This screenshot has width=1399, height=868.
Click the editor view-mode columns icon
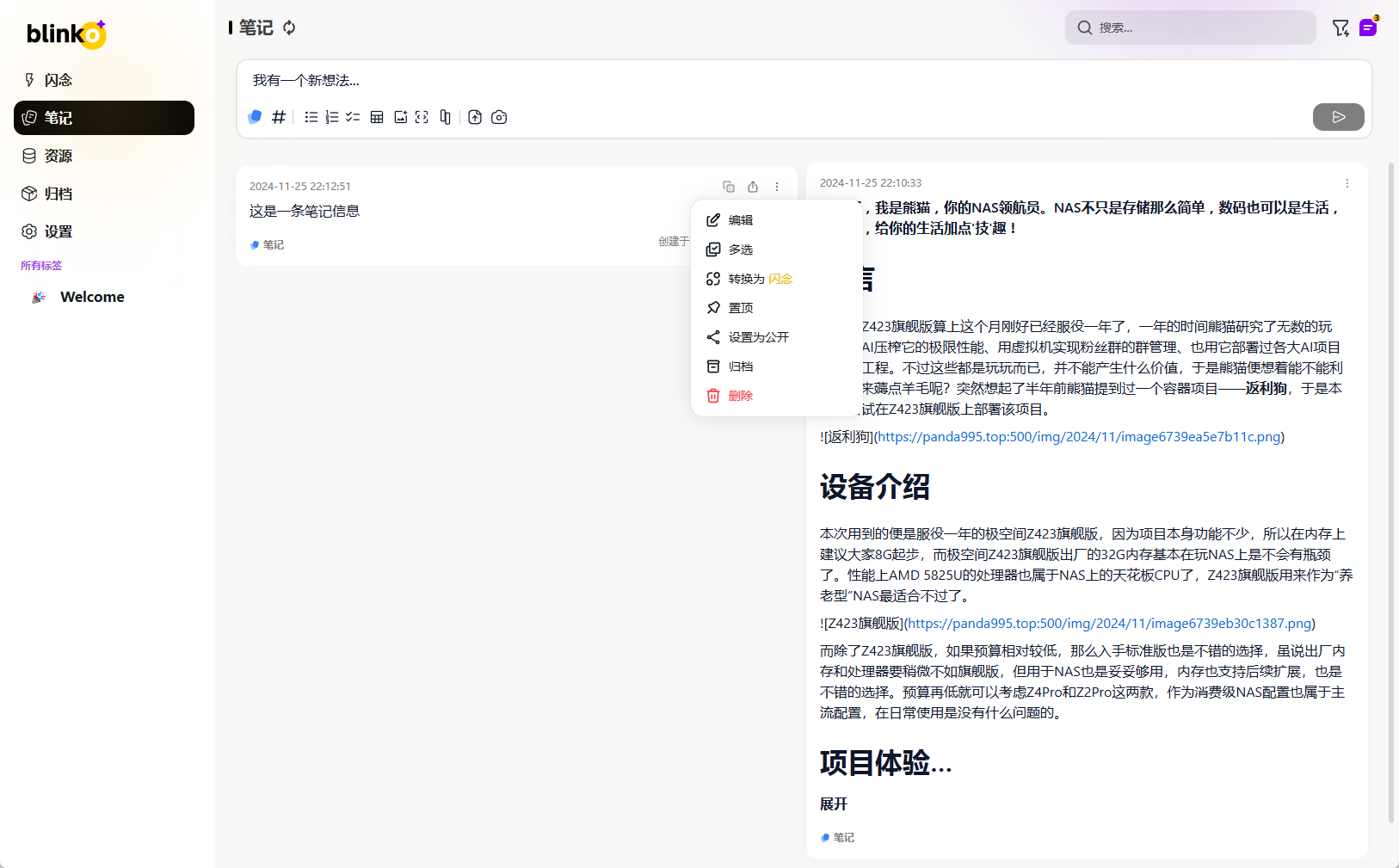(445, 117)
